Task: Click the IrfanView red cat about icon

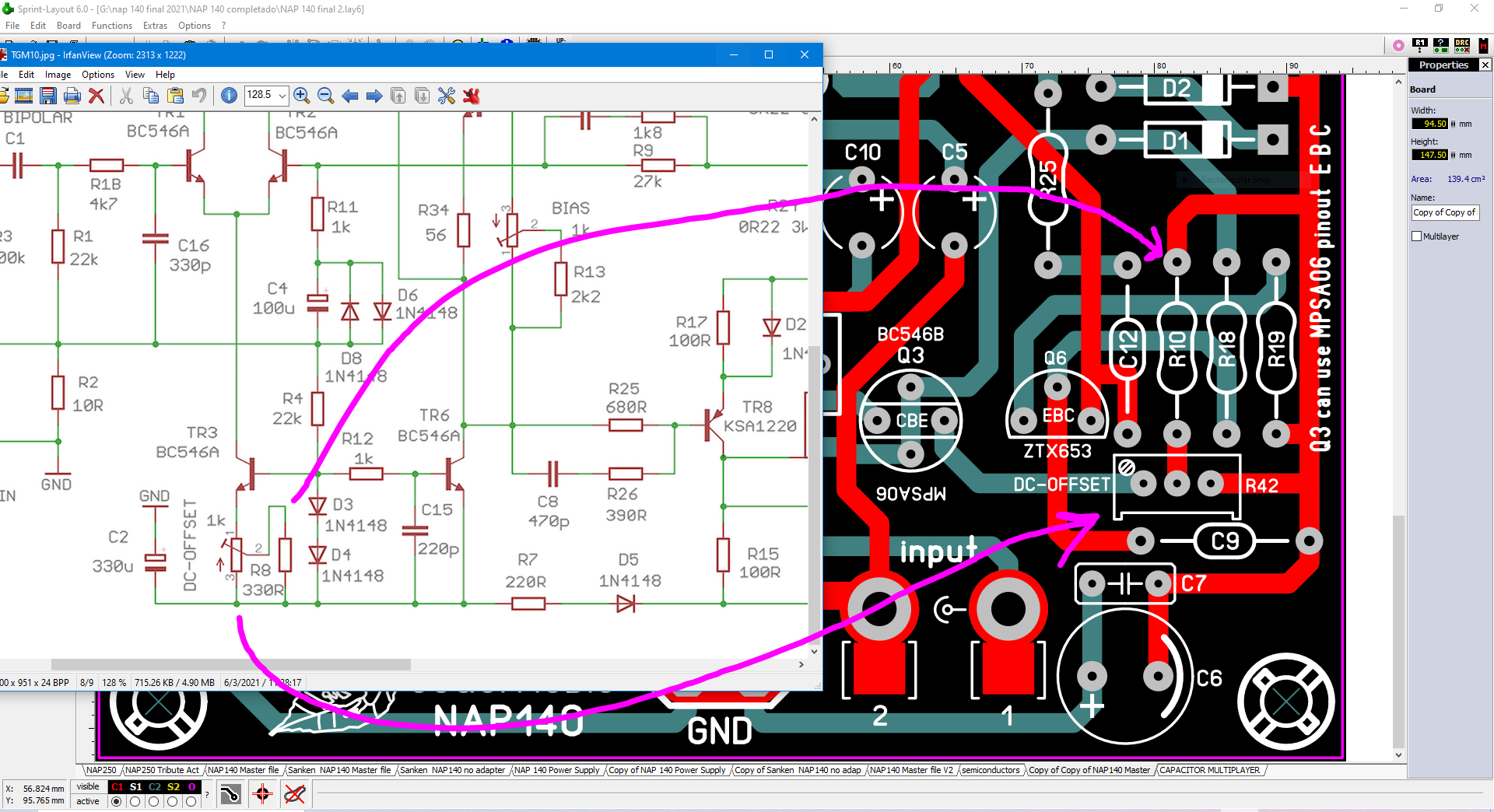Action: point(471,96)
